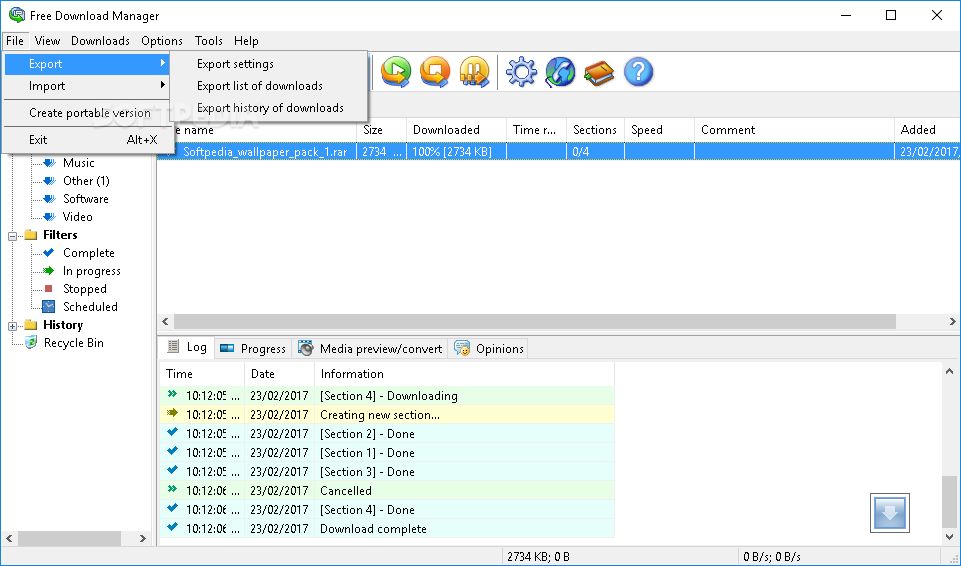Click the red square icon beside Stopped
The width and height of the screenshot is (961, 566).
pyautogui.click(x=48, y=289)
